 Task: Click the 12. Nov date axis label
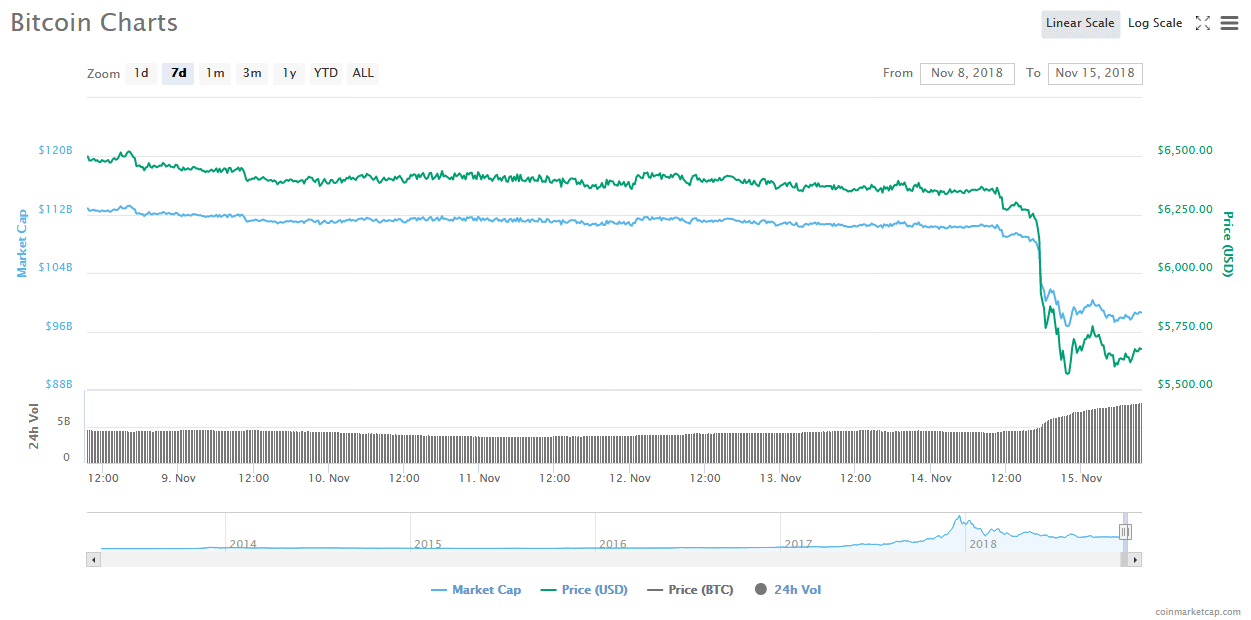click(x=630, y=478)
